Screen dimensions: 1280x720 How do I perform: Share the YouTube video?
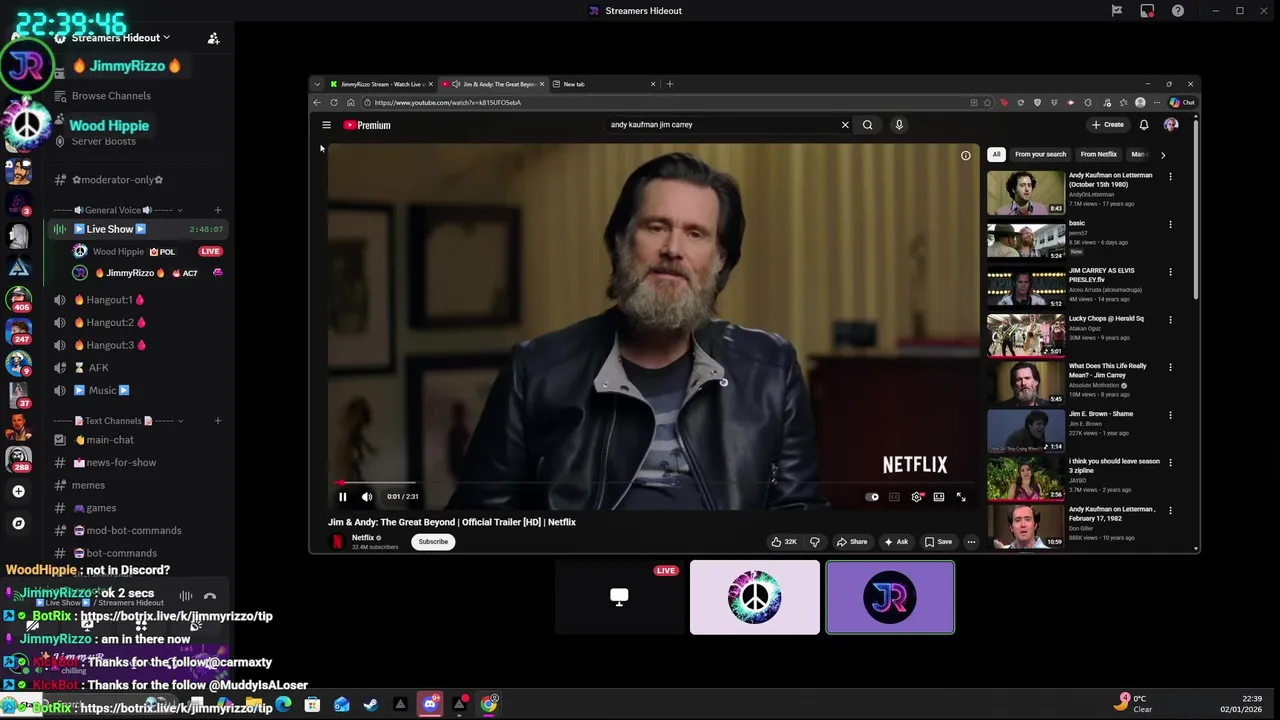852,542
